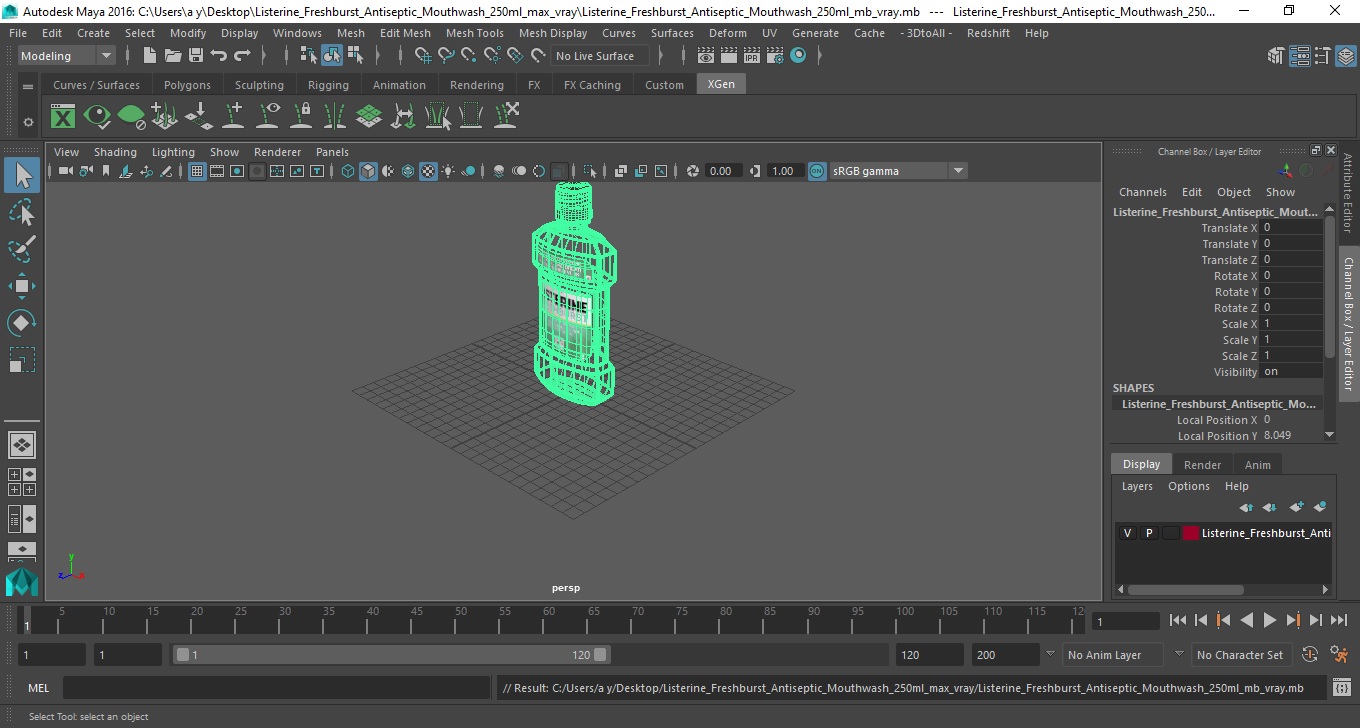This screenshot has width=1360, height=728.
Task: Select the Lasso tool in toolbox
Action: tap(22, 213)
